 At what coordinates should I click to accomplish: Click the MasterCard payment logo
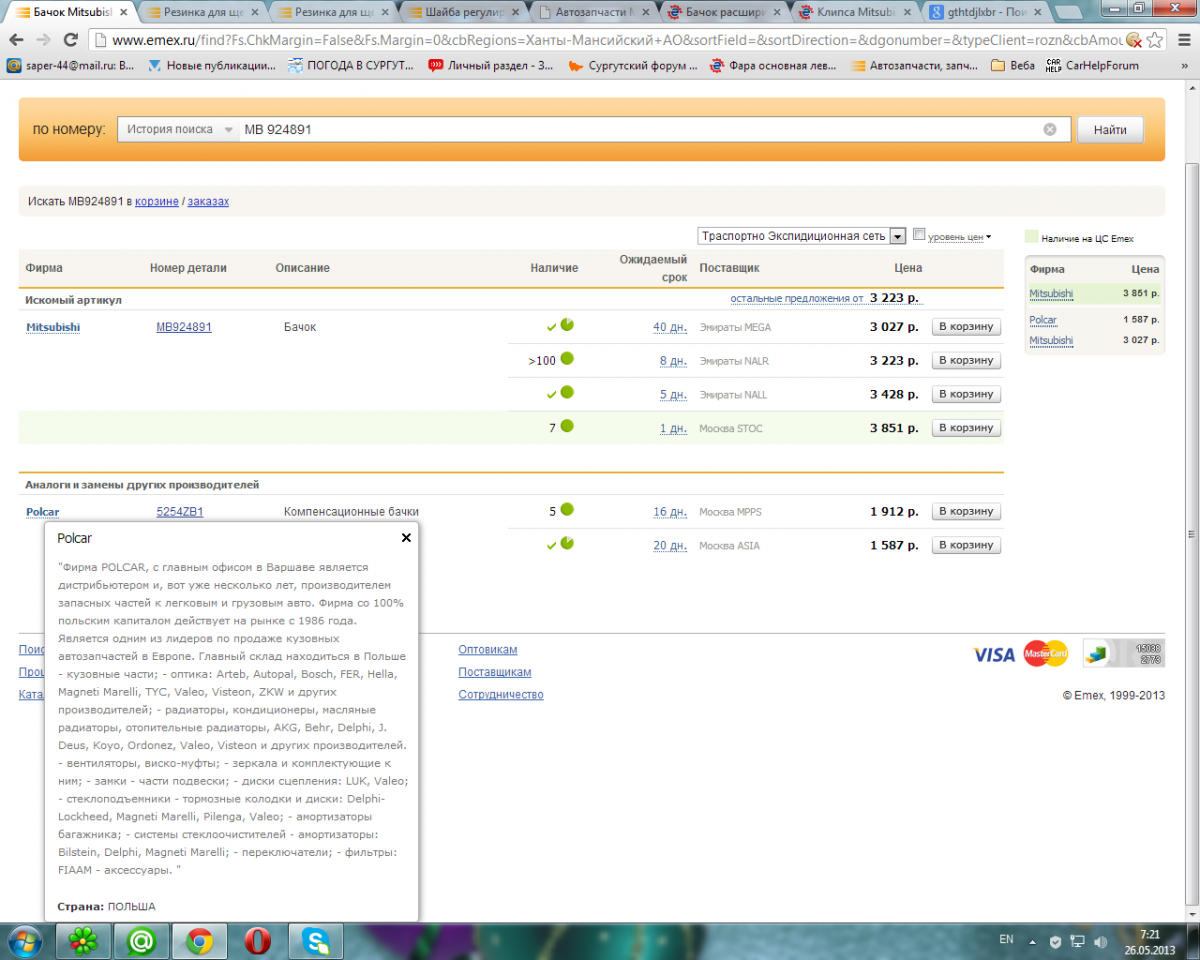[1046, 654]
